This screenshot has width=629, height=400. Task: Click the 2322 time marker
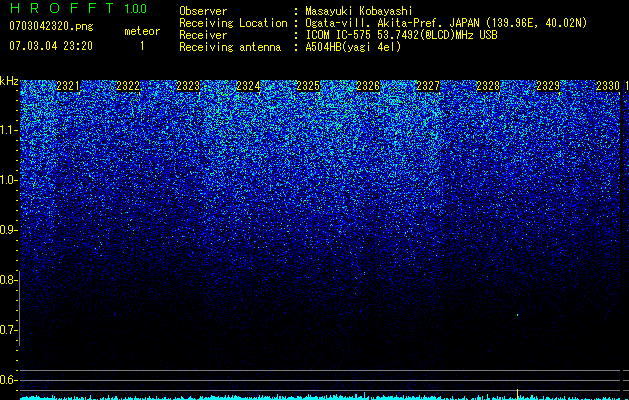(x=128, y=86)
